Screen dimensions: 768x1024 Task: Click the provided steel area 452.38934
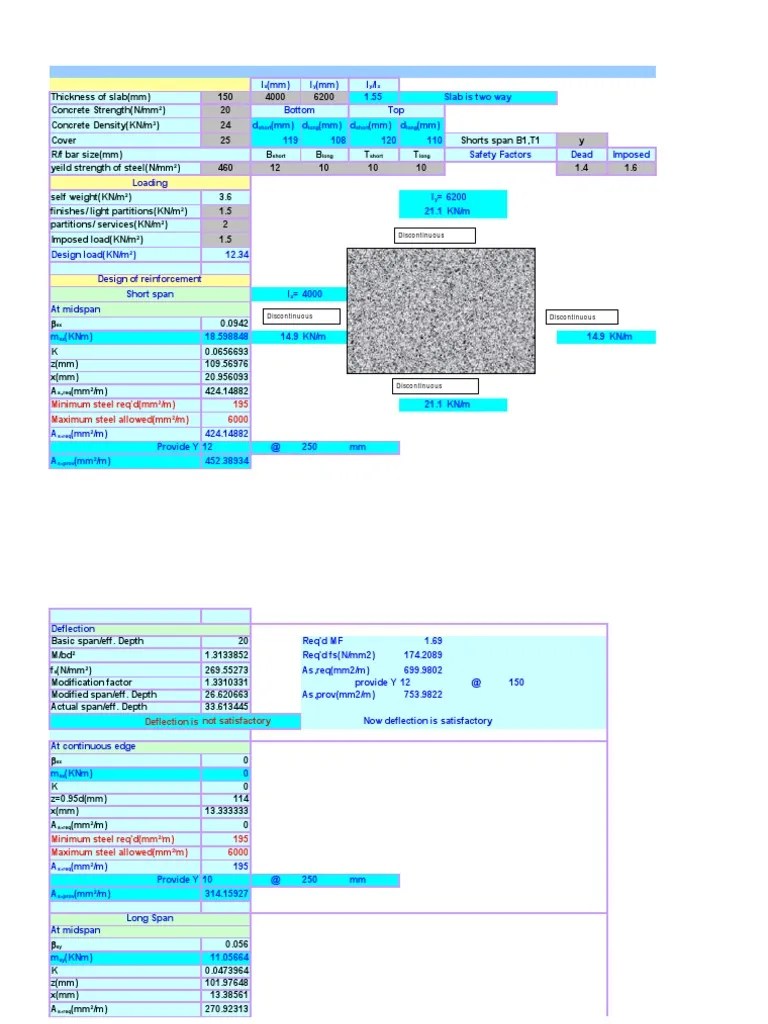point(225,461)
